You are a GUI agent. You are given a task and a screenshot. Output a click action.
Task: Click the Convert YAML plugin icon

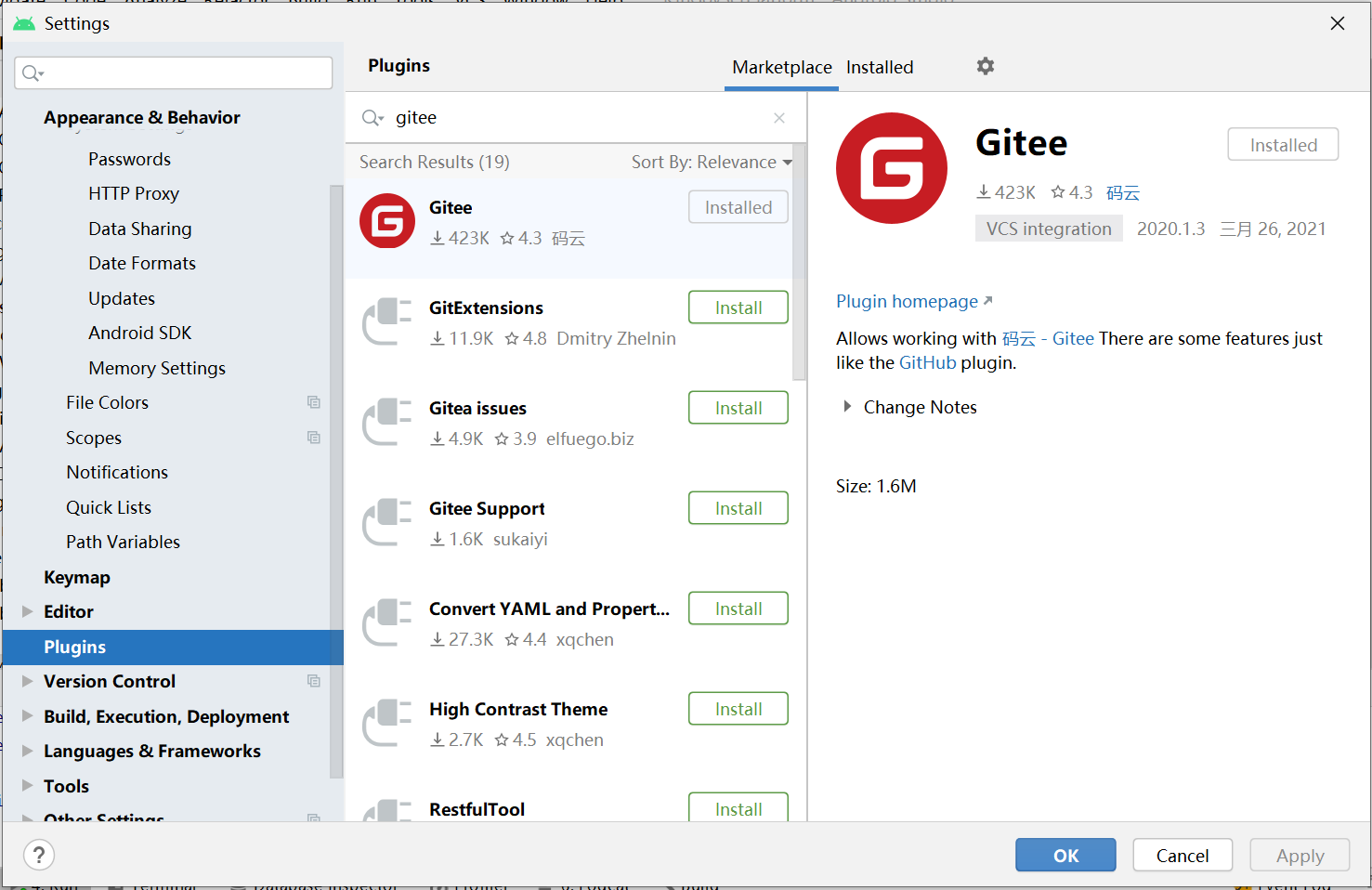click(386, 622)
